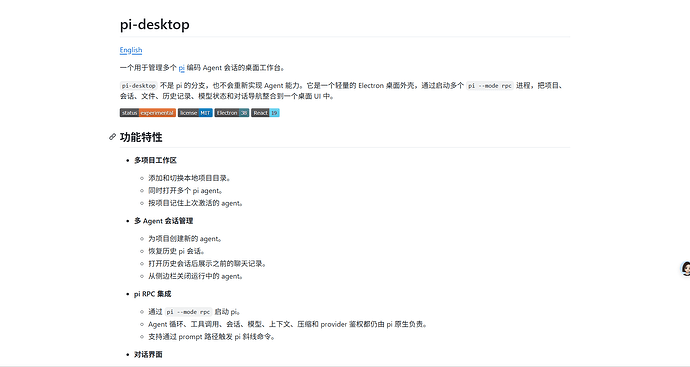Follow the blue pi link in description
Image resolution: width=690 pixels, height=367 pixels.
point(181,68)
